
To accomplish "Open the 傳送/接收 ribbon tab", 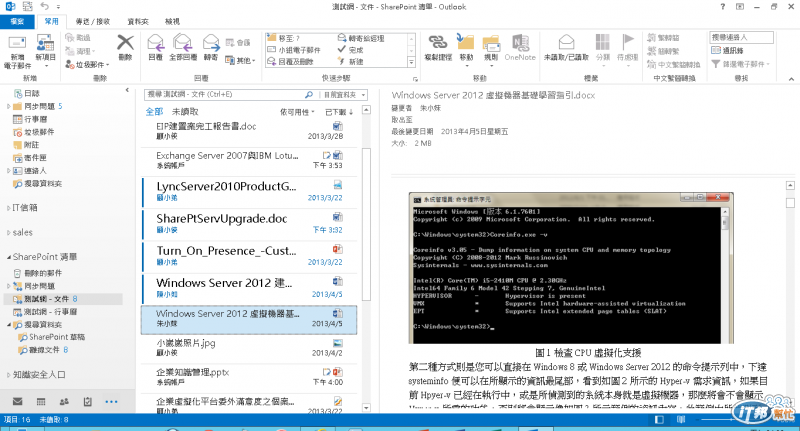I will click(92, 21).
